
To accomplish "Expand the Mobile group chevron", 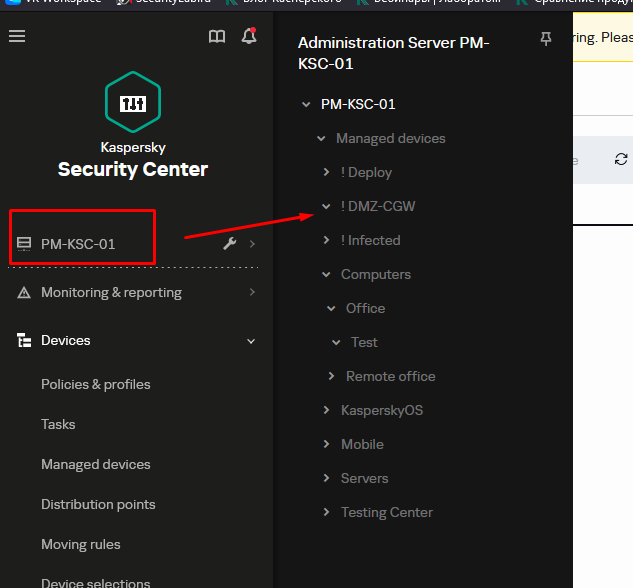I will pyautogui.click(x=326, y=444).
